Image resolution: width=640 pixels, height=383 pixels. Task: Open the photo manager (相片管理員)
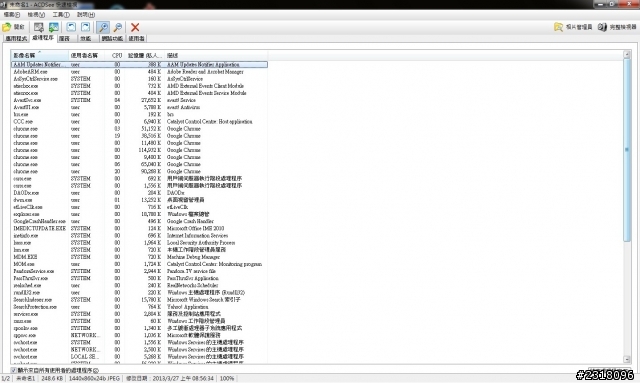[573, 27]
